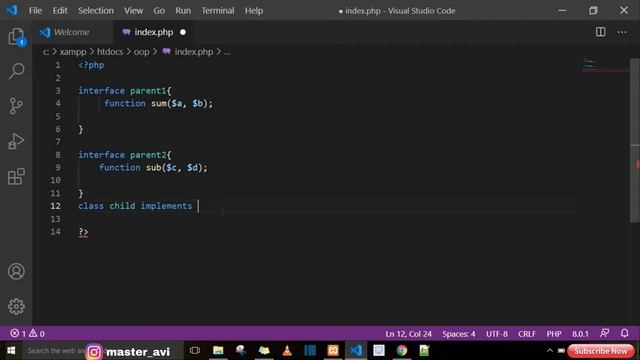This screenshot has height=360, width=640.
Task: Open the File menu
Action: pyautogui.click(x=35, y=11)
